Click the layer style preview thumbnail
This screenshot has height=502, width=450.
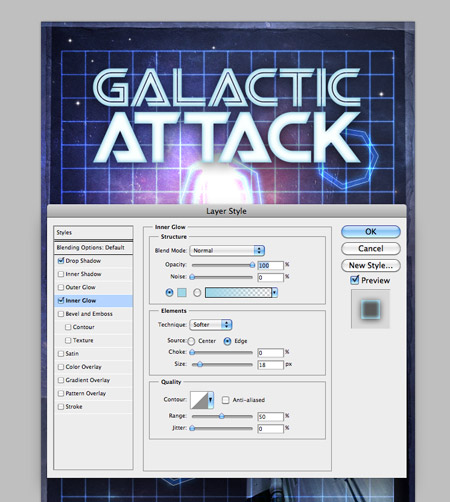point(371,309)
